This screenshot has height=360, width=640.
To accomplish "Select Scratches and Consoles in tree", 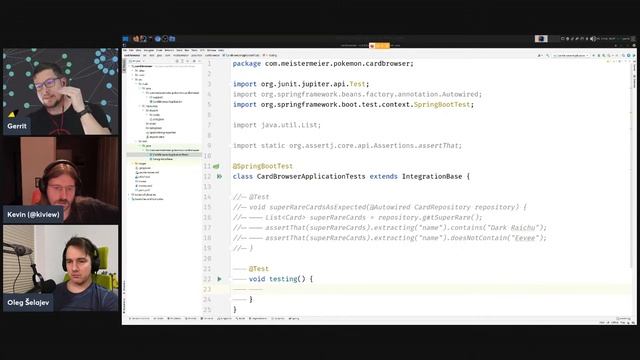I will (148, 199).
